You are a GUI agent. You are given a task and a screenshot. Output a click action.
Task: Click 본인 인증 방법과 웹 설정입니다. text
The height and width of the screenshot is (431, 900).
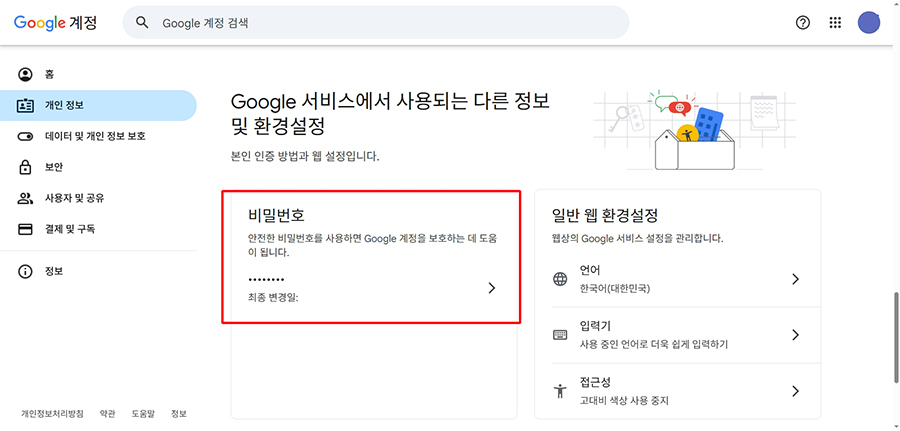(x=305, y=156)
